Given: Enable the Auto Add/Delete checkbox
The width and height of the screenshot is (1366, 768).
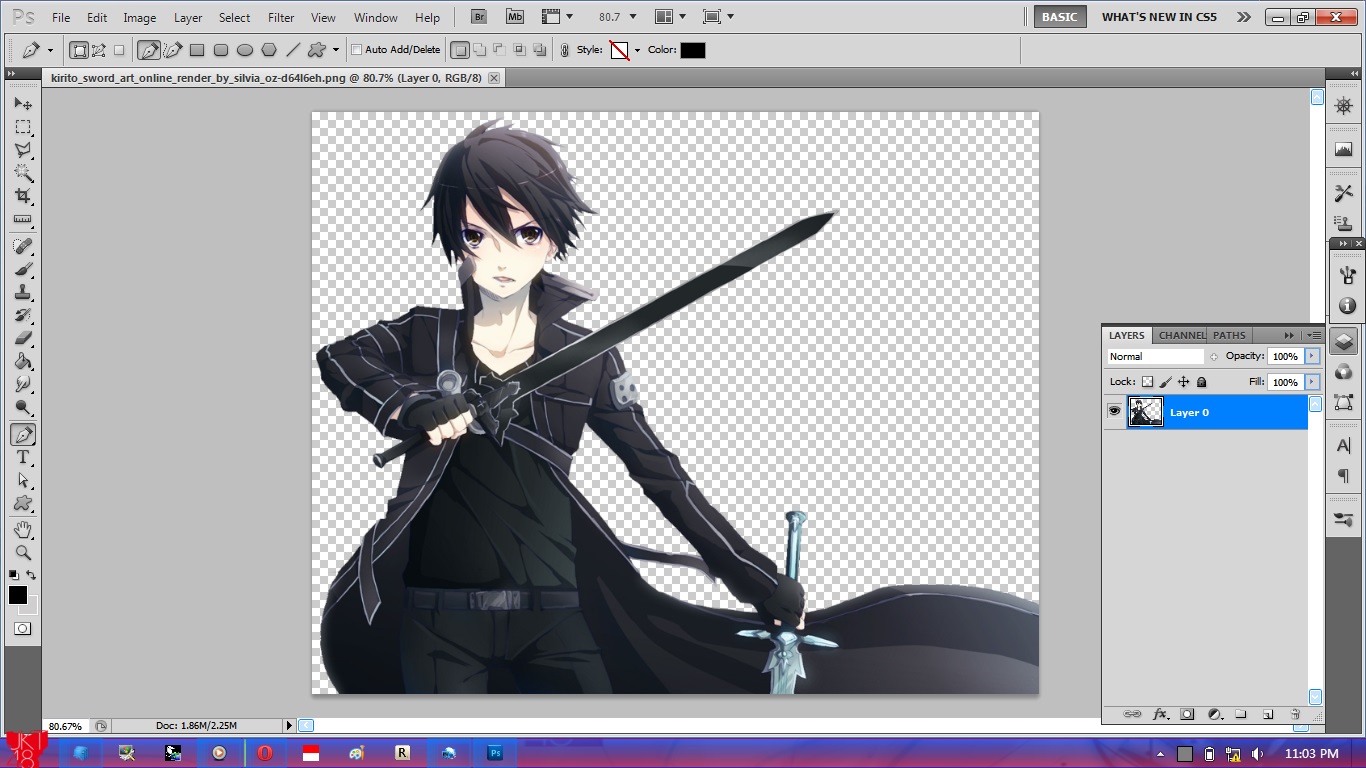Looking at the screenshot, I should point(356,50).
